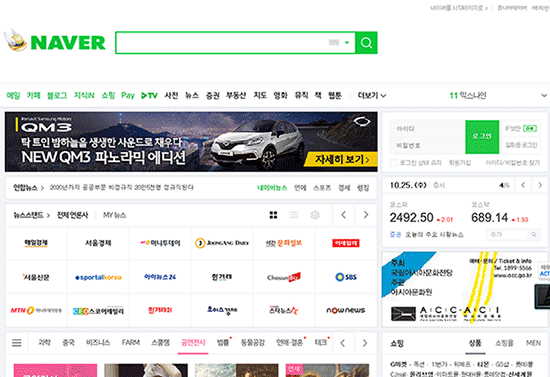Open 머니투데이 newspaper logo
The width and height of the screenshot is (550, 377).
click(x=160, y=243)
